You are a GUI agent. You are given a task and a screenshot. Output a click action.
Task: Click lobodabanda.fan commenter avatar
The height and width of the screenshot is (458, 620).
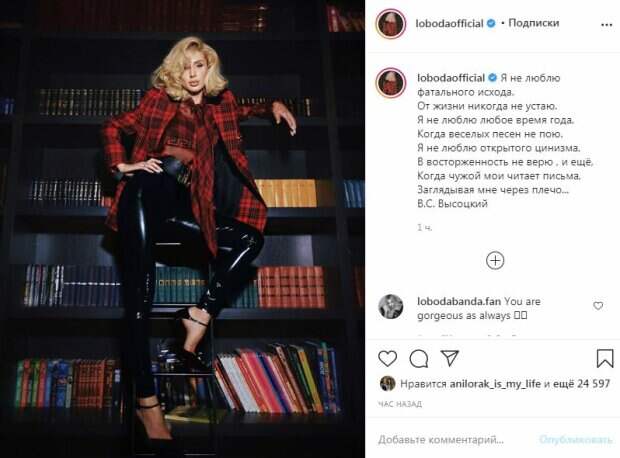point(391,307)
